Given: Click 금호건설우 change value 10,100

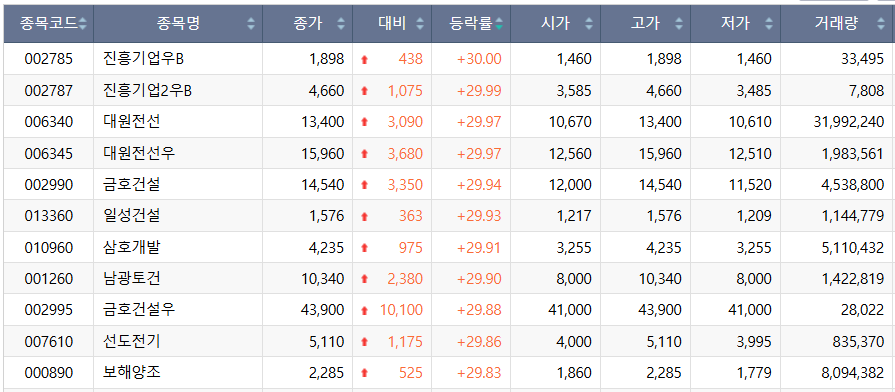Looking at the screenshot, I should 401,310.
